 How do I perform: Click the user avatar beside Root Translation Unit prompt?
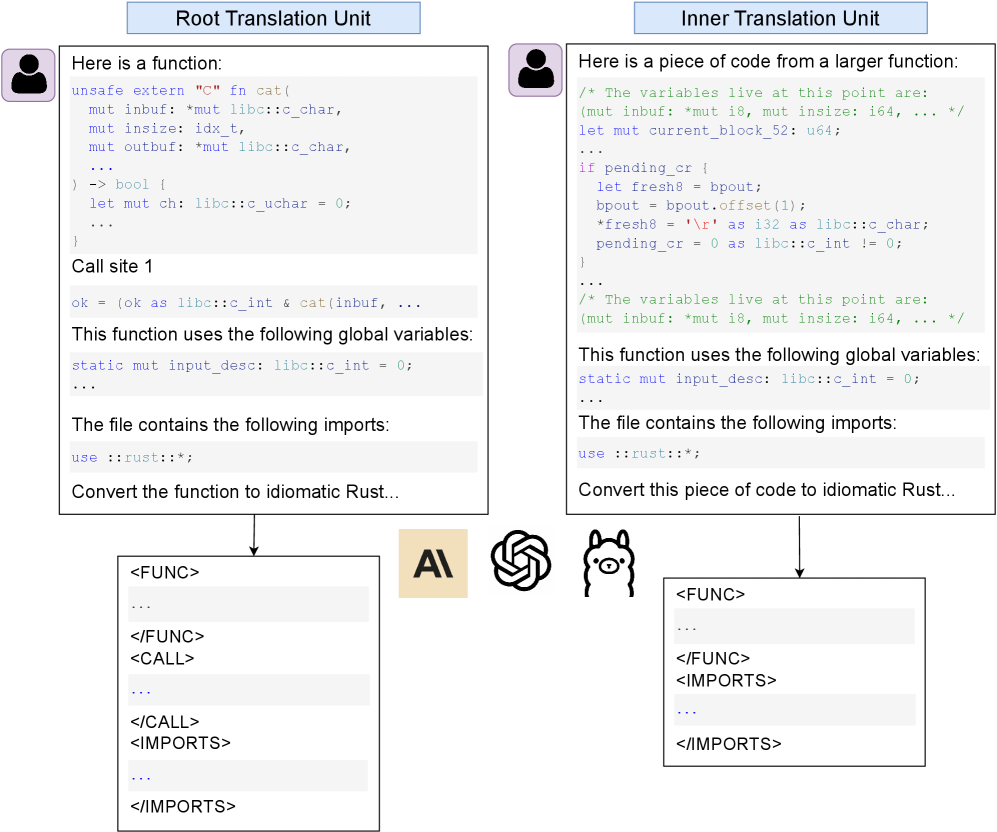[28, 76]
